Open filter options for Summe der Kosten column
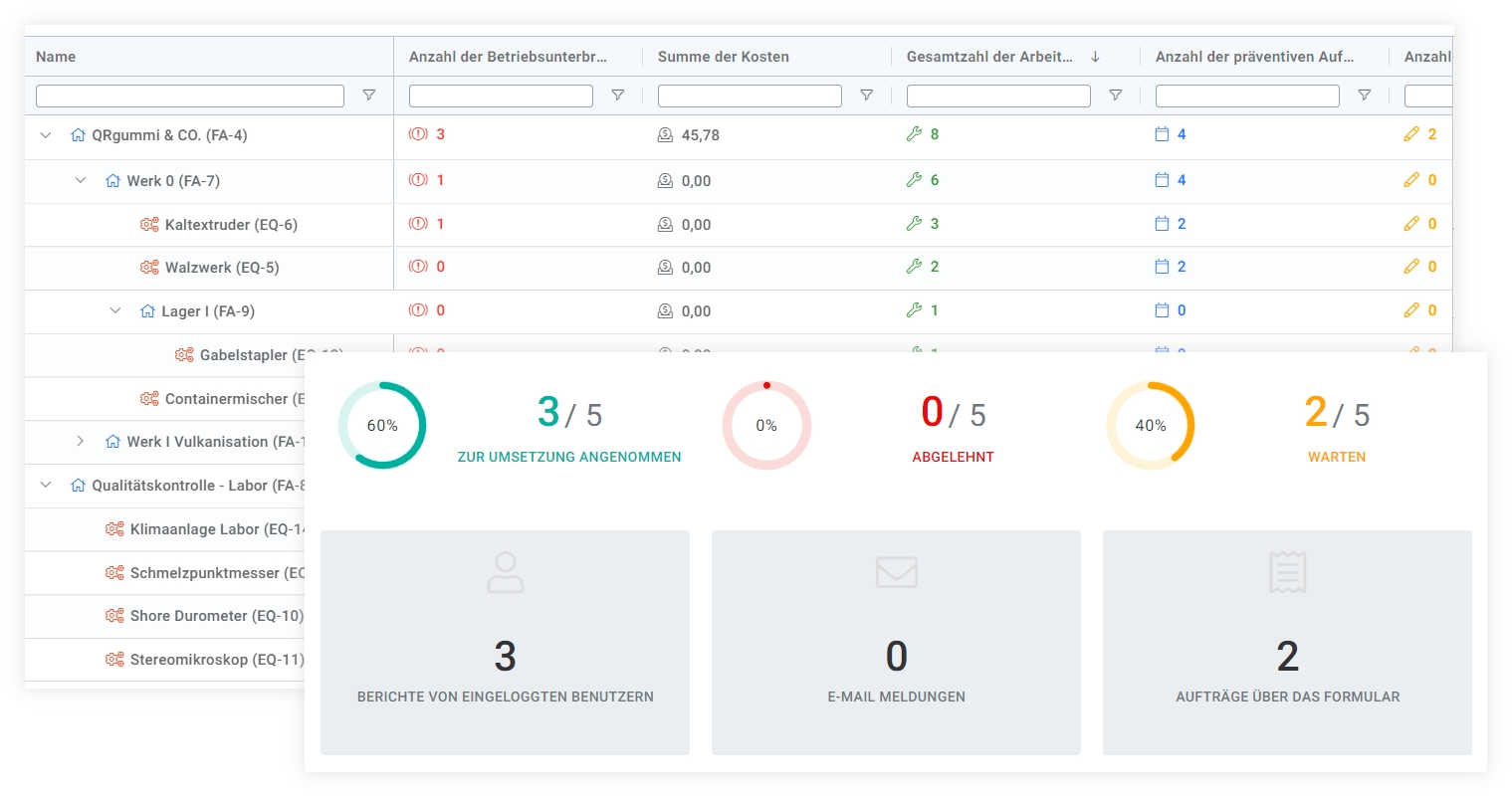 (x=867, y=96)
